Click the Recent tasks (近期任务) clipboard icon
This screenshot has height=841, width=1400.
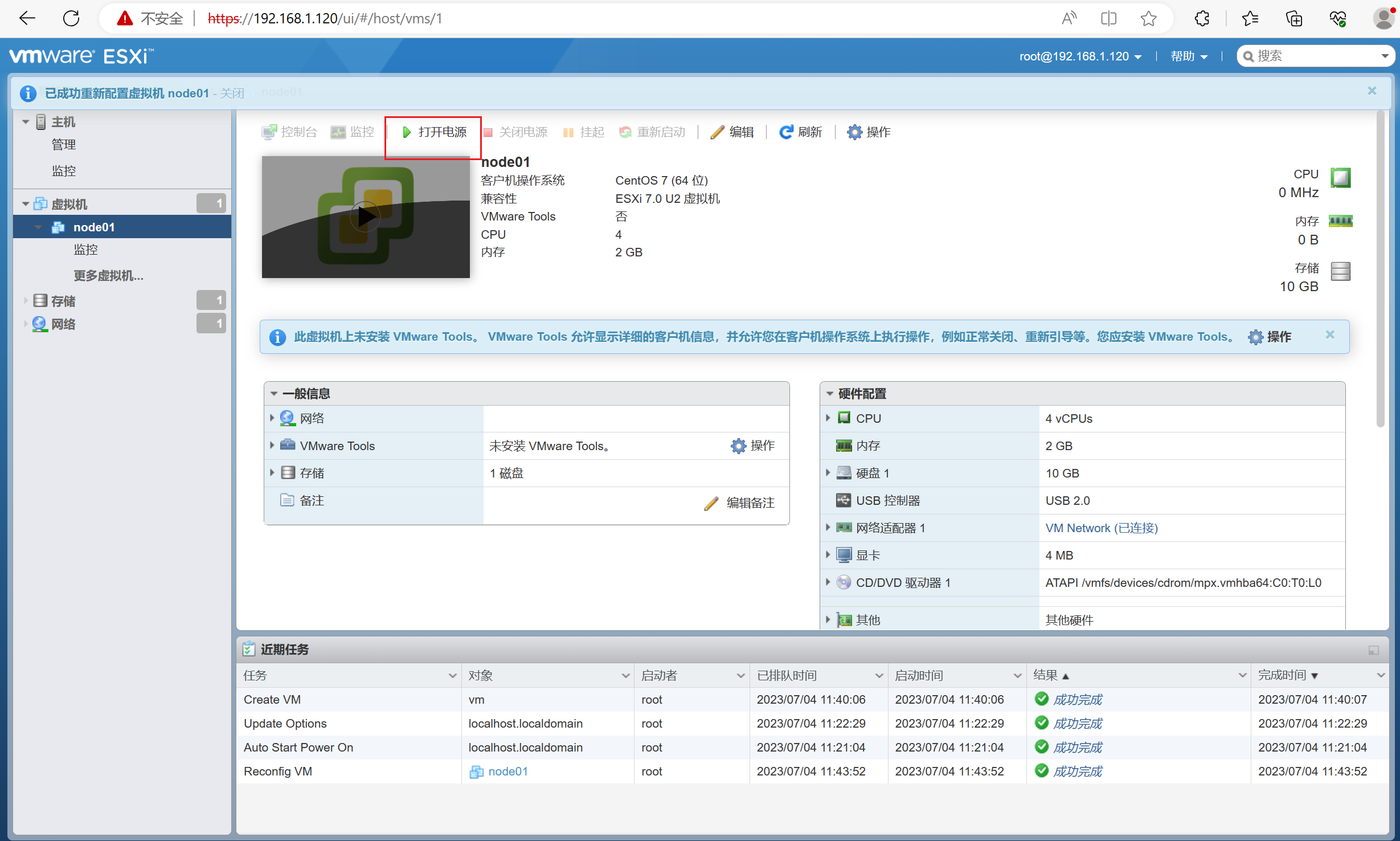[x=249, y=650]
